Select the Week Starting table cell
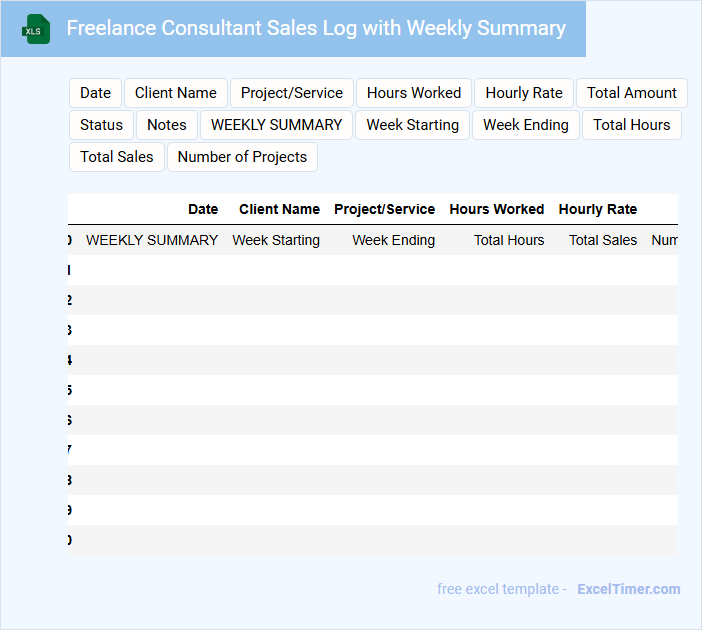702x630 pixels. click(276, 240)
